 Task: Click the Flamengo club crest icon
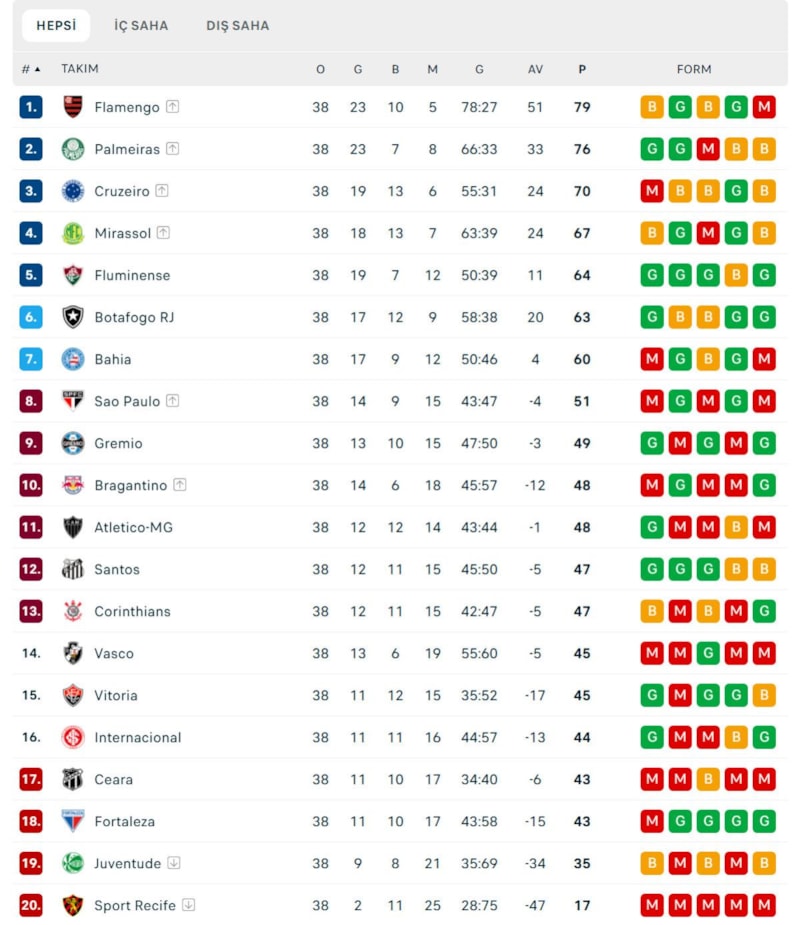pyautogui.click(x=73, y=107)
